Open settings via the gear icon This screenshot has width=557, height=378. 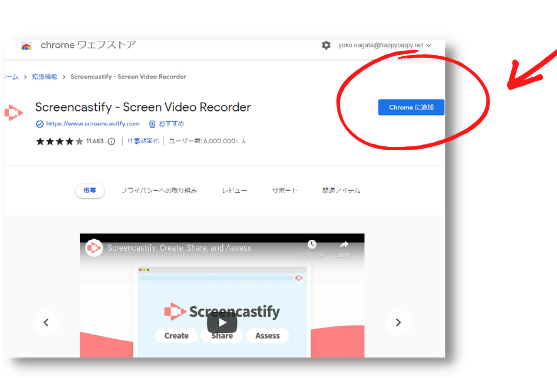(326, 45)
